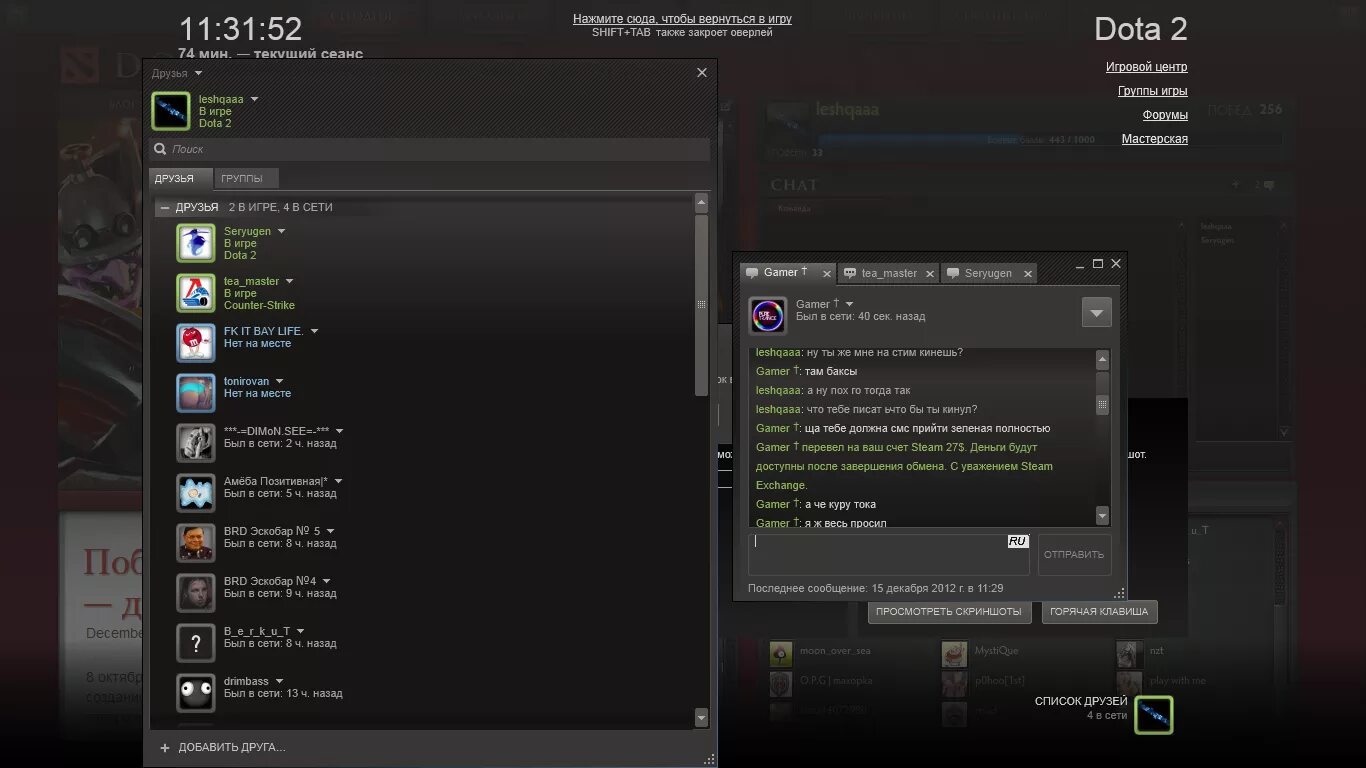Click BRD Эскобар №4 avatar
1366x768 pixels.
click(x=196, y=593)
